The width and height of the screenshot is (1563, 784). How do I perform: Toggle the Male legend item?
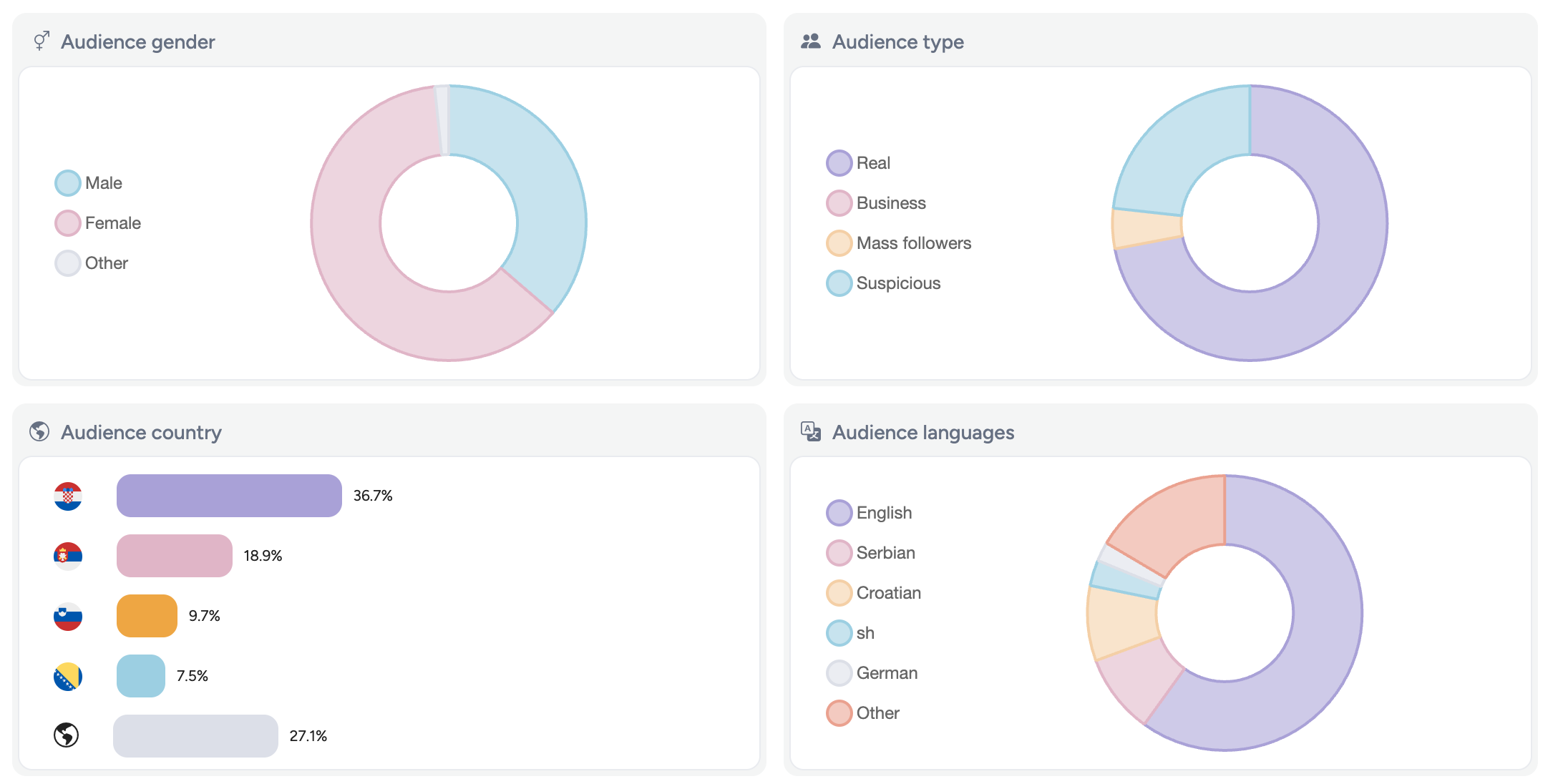click(x=103, y=183)
